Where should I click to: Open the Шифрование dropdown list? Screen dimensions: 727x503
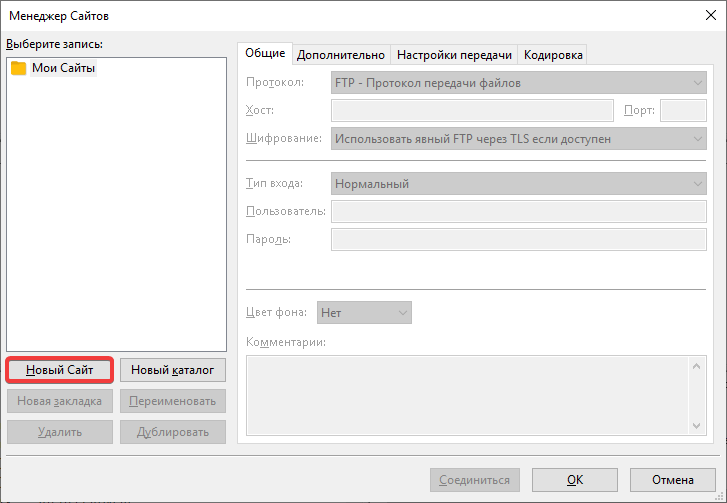click(x=518, y=139)
